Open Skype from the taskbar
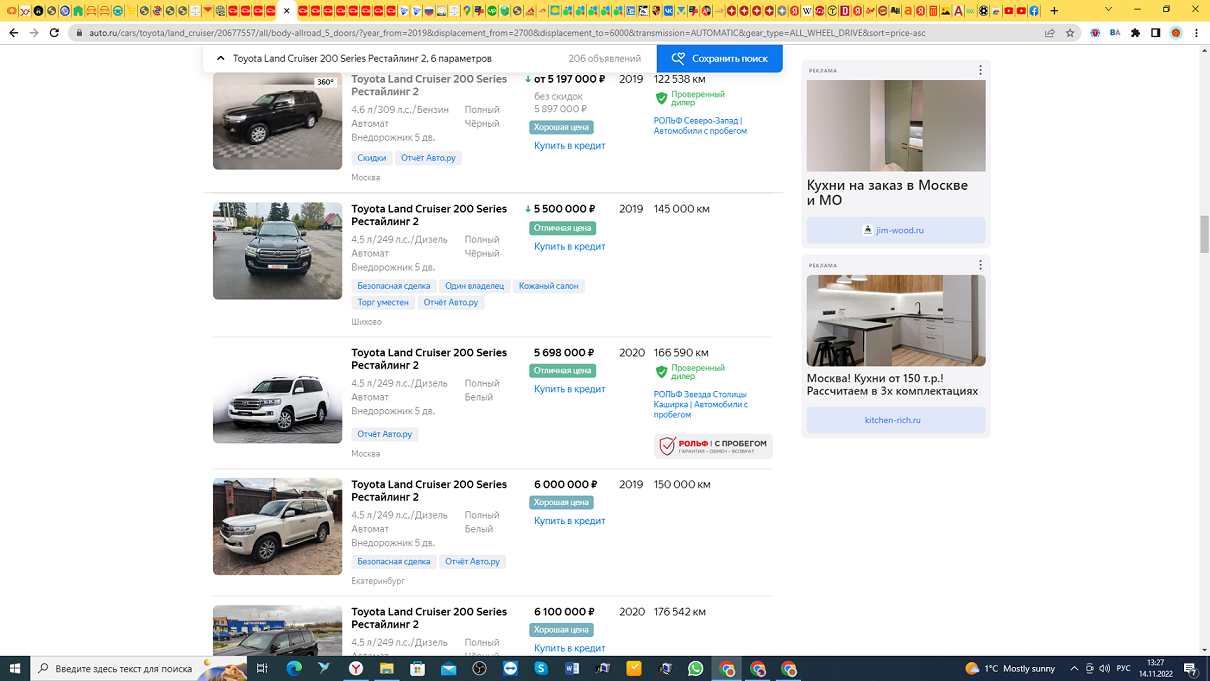This screenshot has height=681, width=1210. [x=541, y=668]
